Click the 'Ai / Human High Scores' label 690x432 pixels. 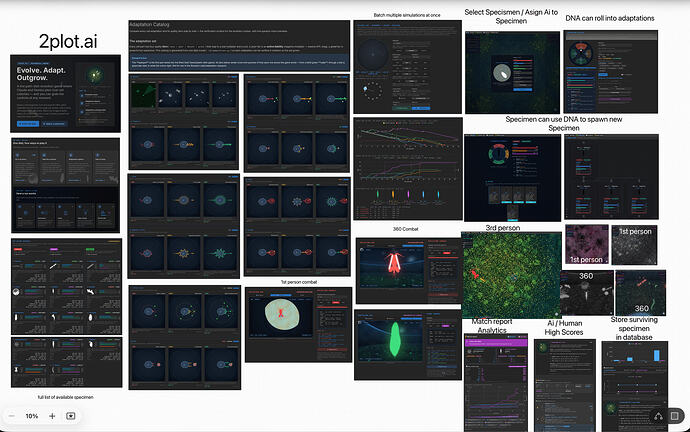tap(564, 328)
